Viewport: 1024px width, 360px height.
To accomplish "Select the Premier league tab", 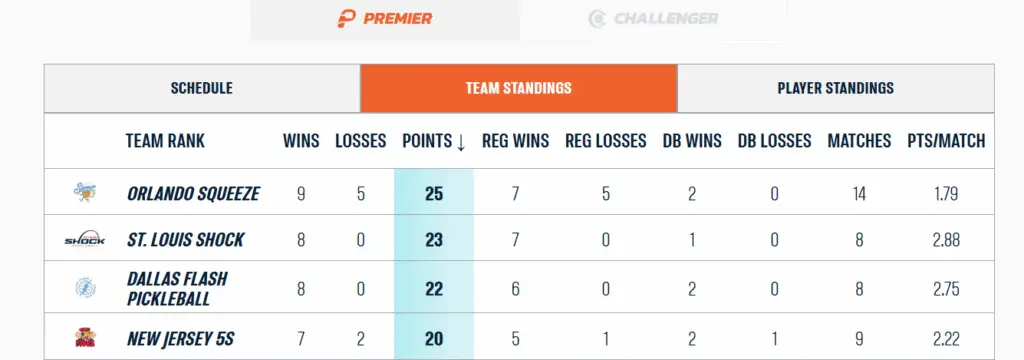I will (x=385, y=19).
